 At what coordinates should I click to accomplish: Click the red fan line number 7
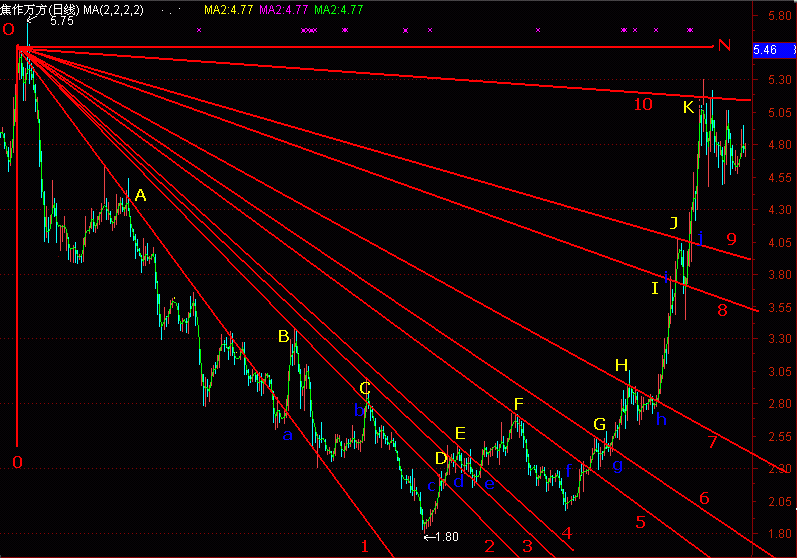pyautogui.click(x=713, y=442)
